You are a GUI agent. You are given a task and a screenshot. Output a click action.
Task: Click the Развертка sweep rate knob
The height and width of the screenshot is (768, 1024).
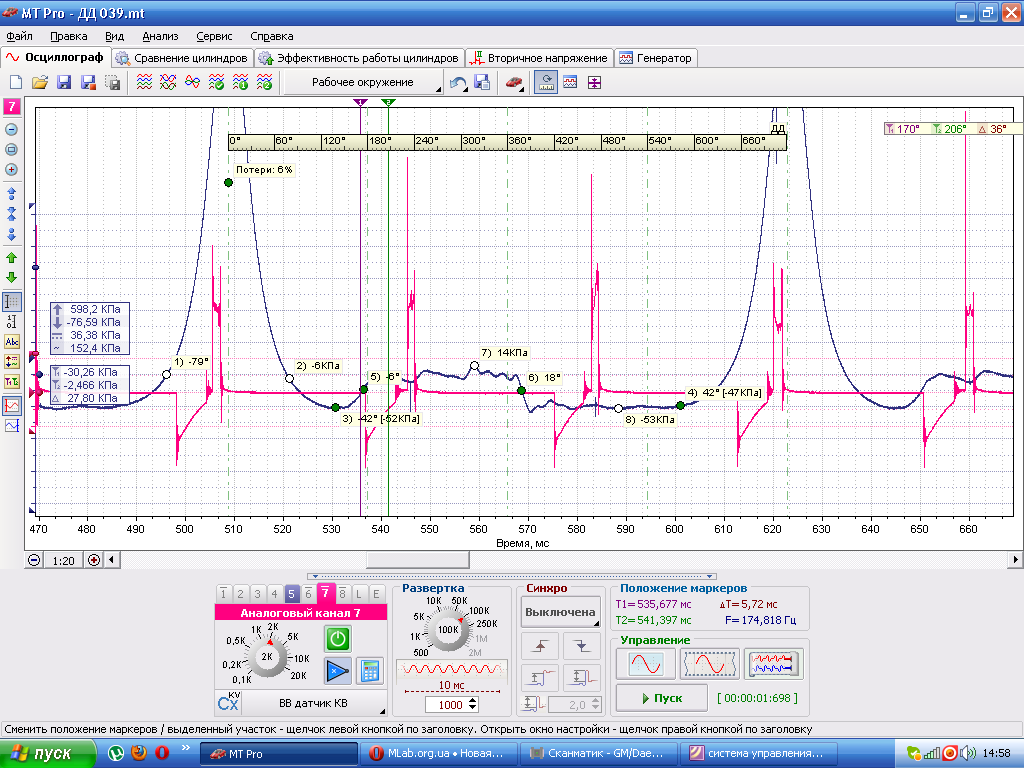[x=448, y=630]
